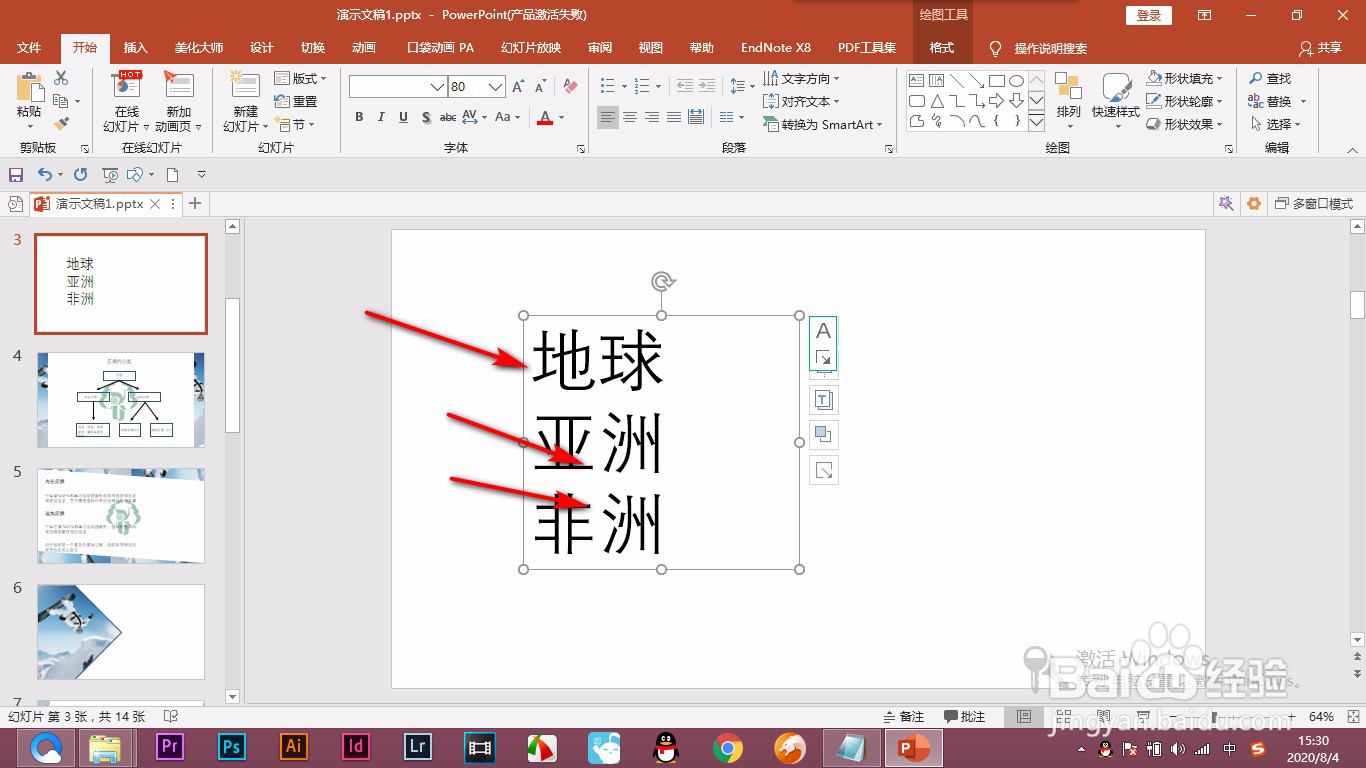The height and width of the screenshot is (768, 1366).
Task: Toggle left text alignment
Action: point(608,117)
